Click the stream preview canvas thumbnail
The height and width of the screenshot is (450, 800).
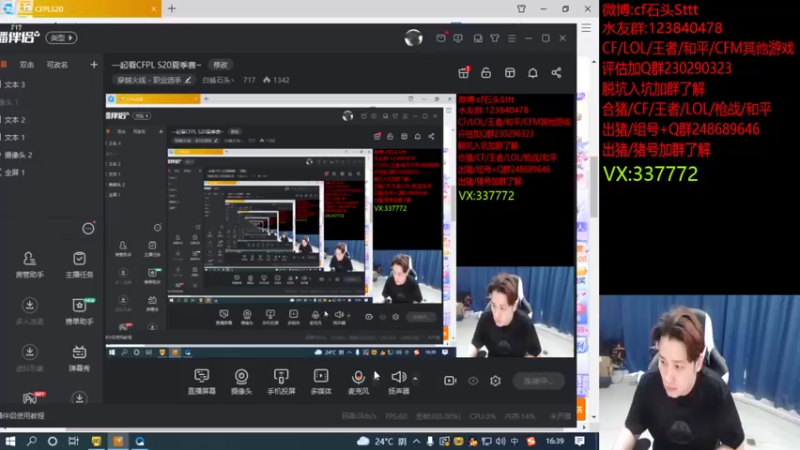point(340,225)
